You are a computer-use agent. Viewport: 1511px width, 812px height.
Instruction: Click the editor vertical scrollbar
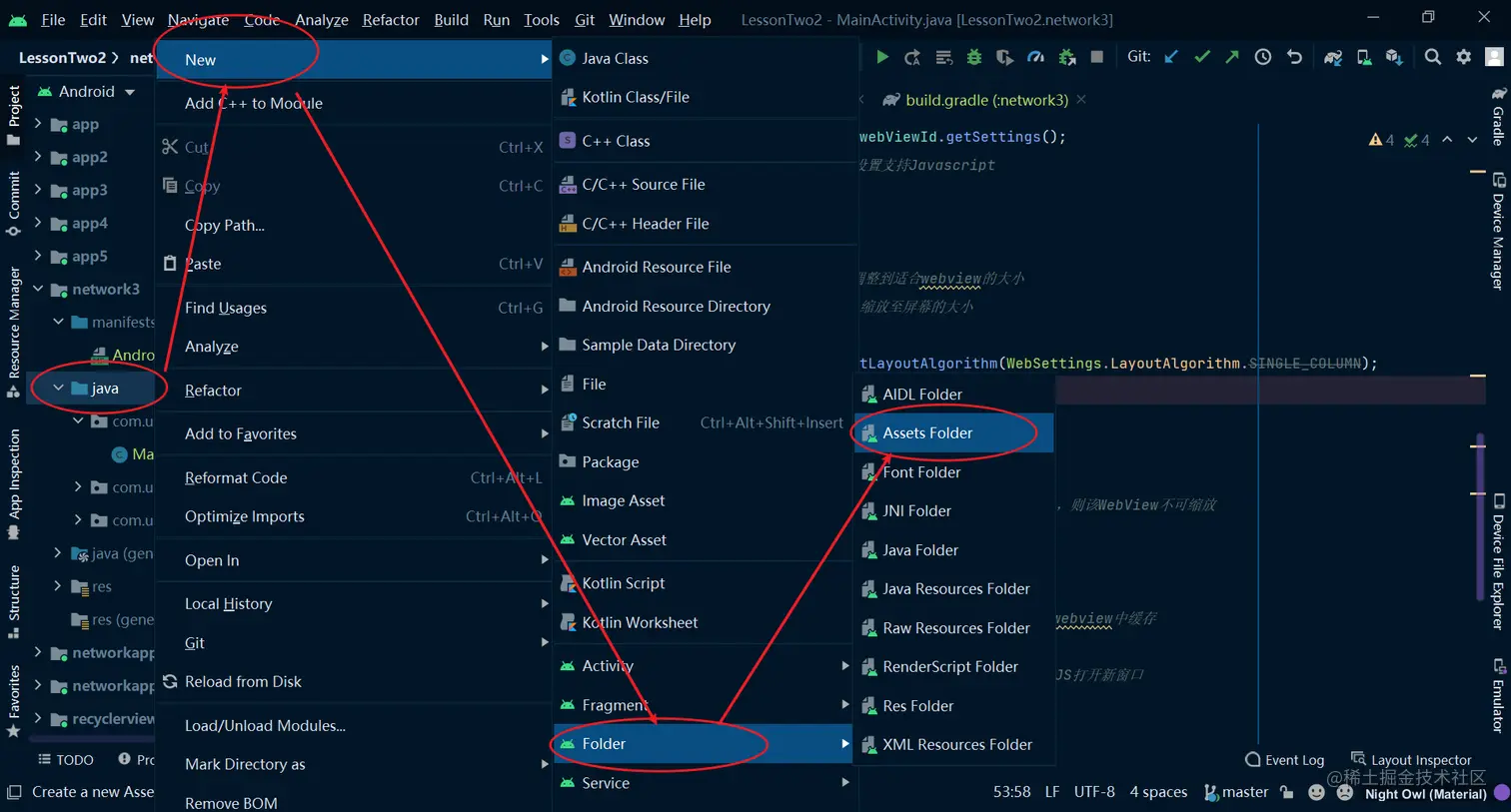[1480, 517]
